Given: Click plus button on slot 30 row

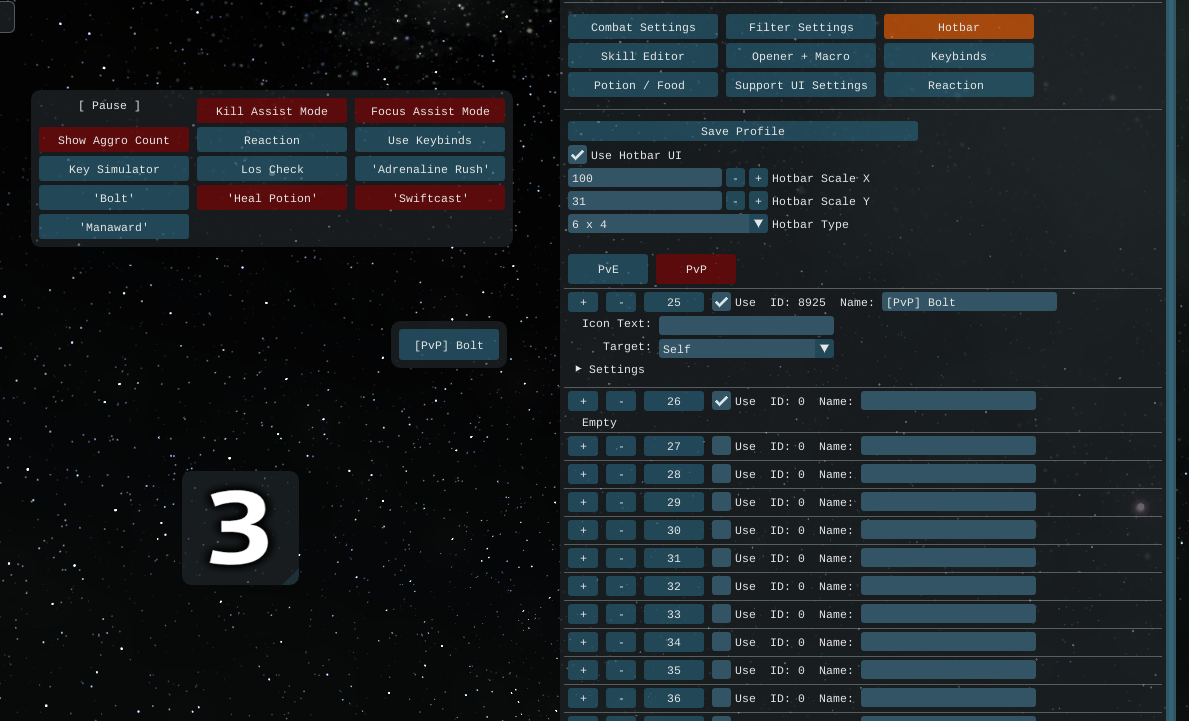Looking at the screenshot, I should click(583, 530).
